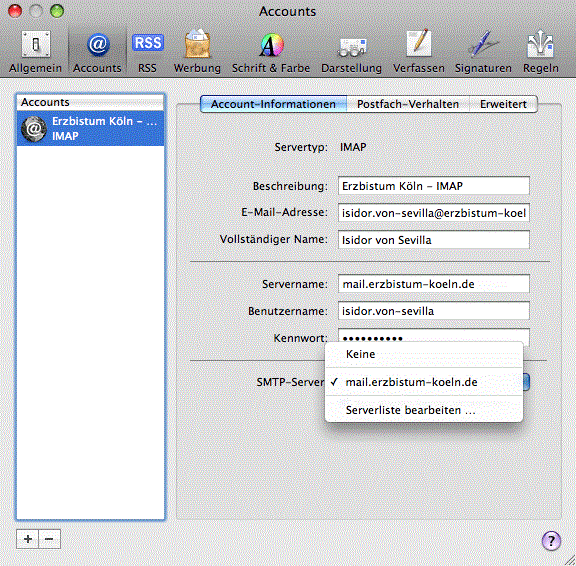Click the Servername input field
The image size is (576, 566).
coord(433,284)
